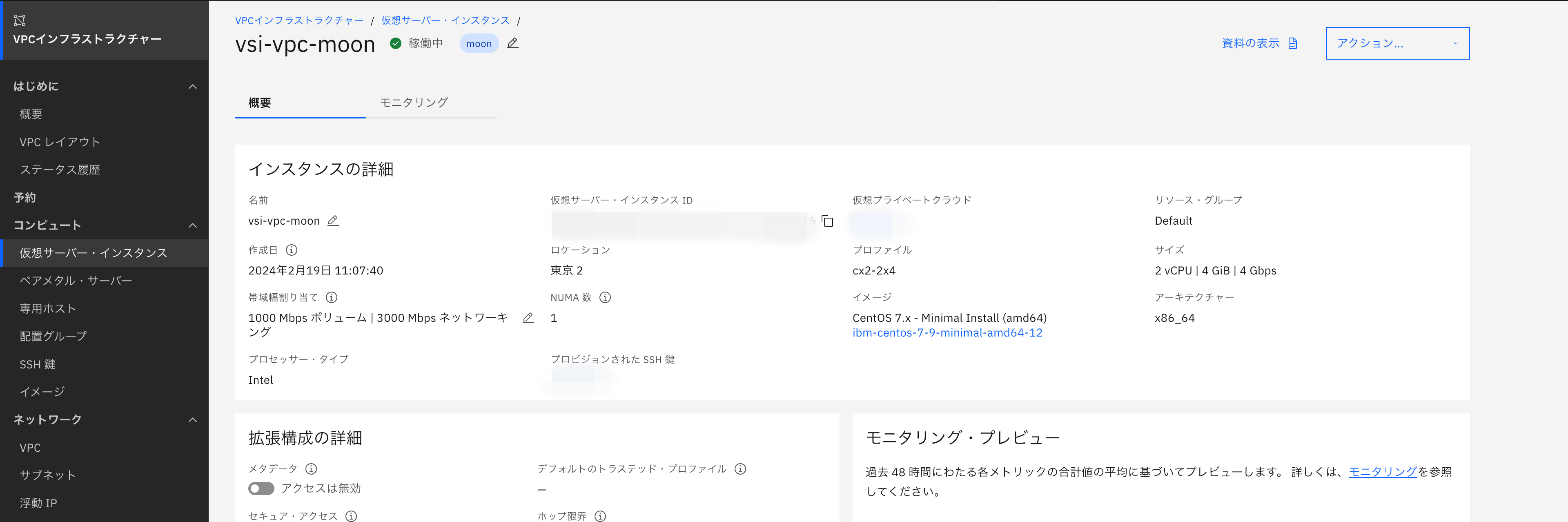Select the moon tag badge
The width and height of the screenshot is (1568, 522).
click(x=479, y=43)
